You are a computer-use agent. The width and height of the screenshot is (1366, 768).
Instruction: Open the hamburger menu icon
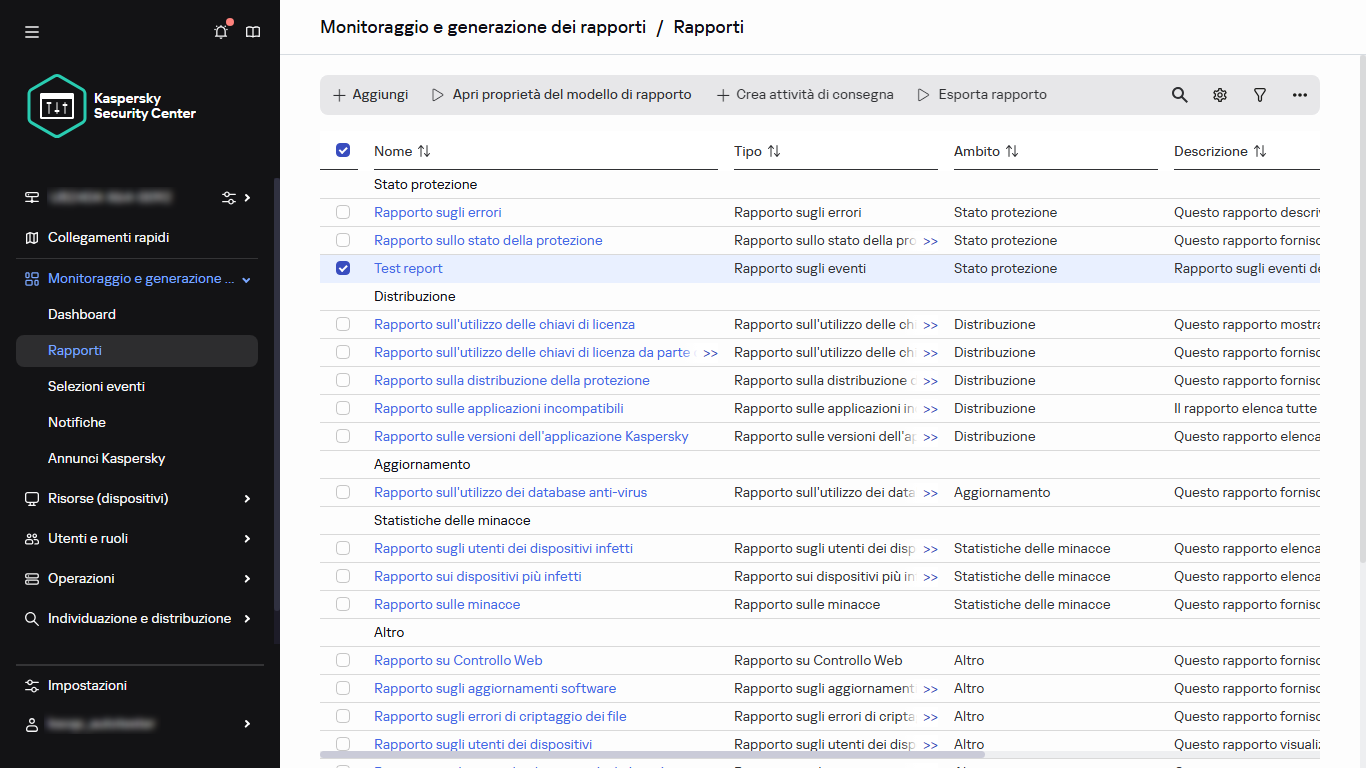tap(32, 32)
